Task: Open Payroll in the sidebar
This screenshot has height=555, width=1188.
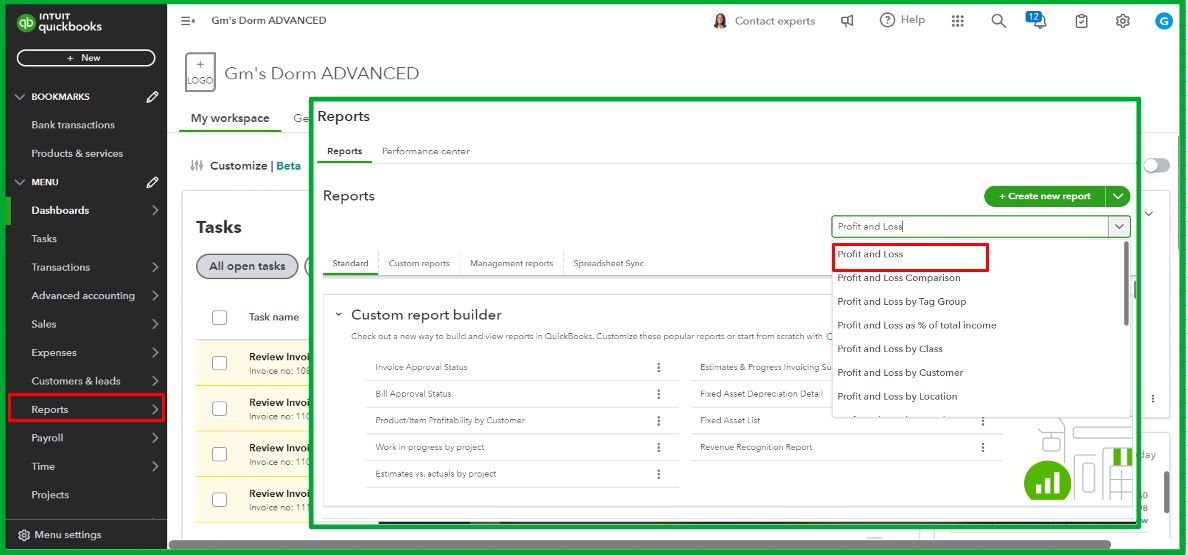Action: 47,438
